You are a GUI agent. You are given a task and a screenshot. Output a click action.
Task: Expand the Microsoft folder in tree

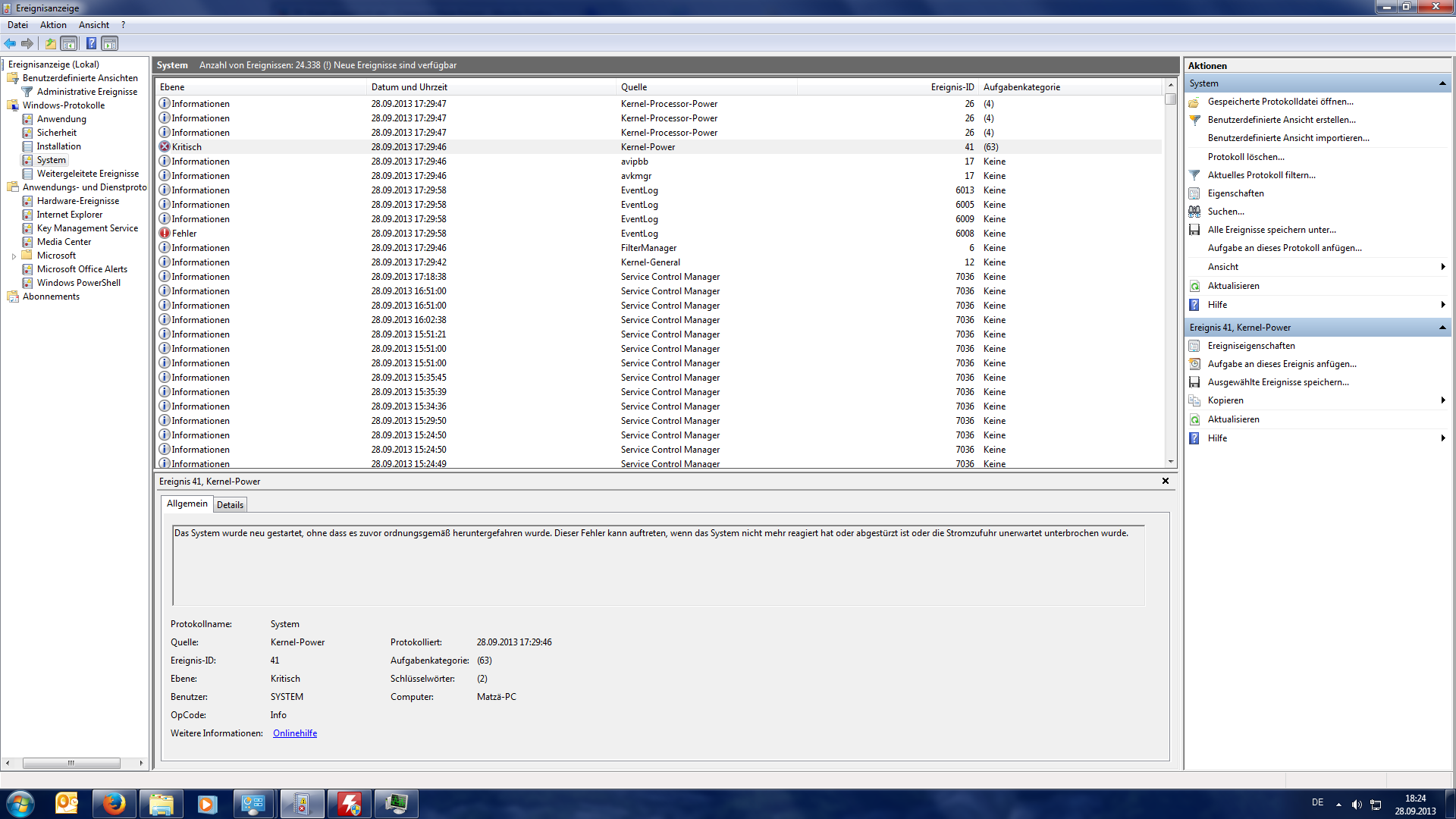point(14,256)
